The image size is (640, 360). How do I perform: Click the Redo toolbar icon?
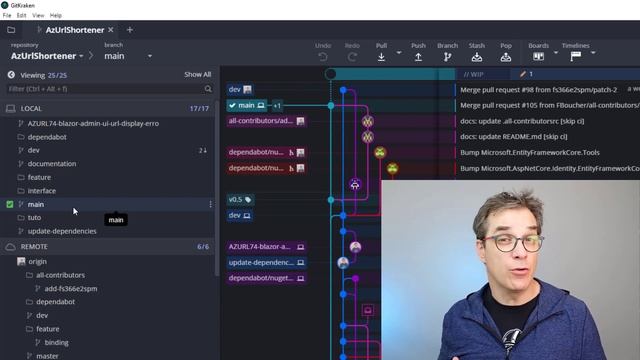352,57
